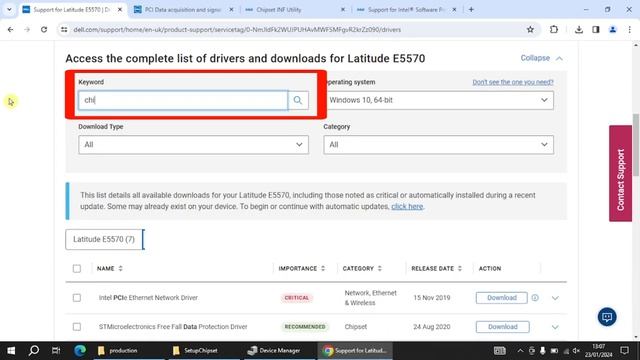
Task: Follow "Don't see the one you need?" link
Action: 513,82
